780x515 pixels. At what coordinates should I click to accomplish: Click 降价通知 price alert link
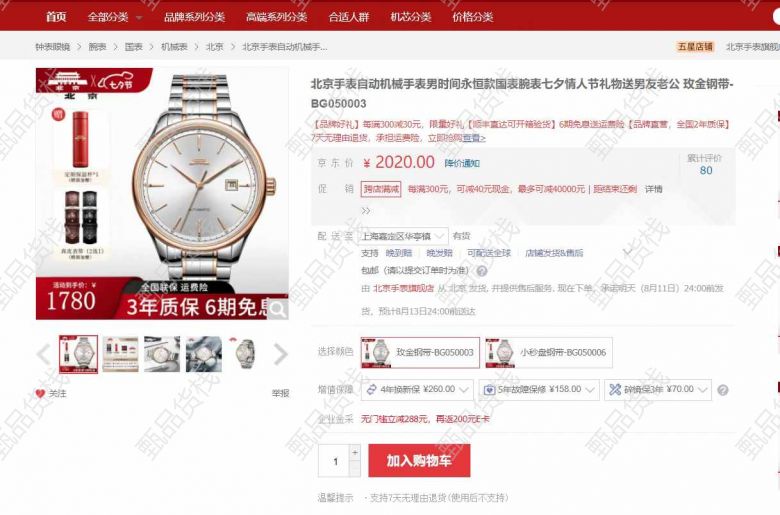click(462, 163)
